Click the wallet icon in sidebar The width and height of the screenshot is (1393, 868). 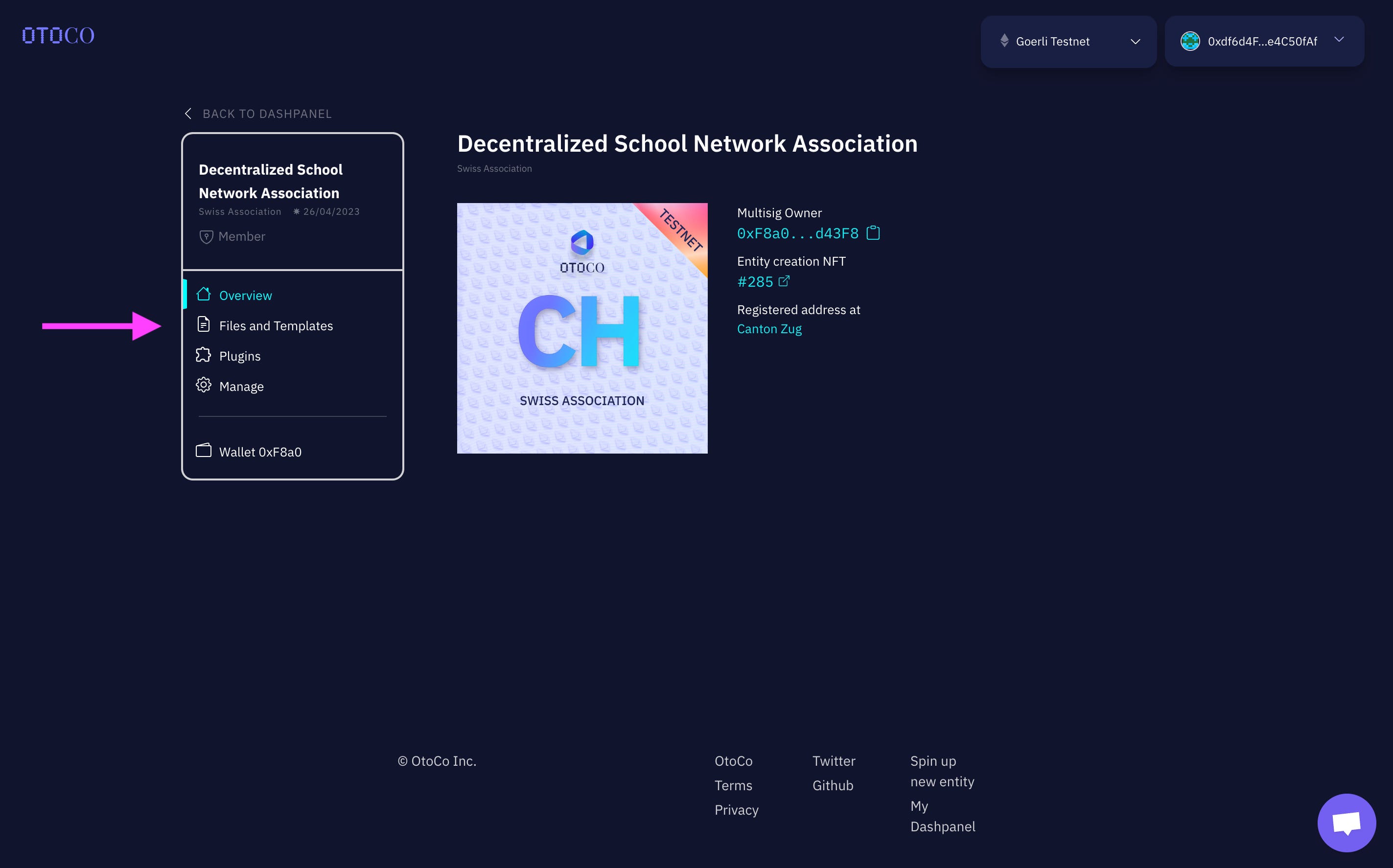[203, 451]
